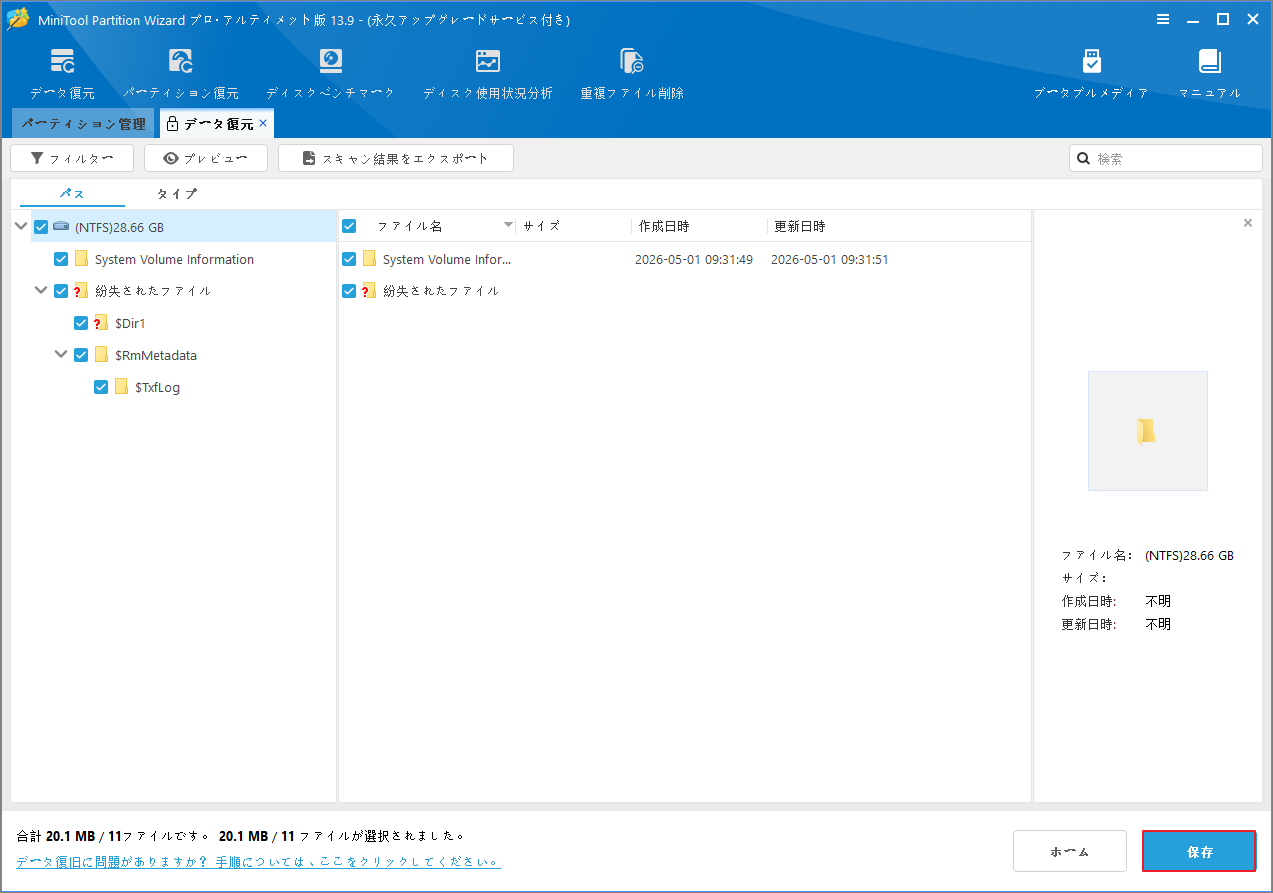Image resolution: width=1273 pixels, height=893 pixels.
Task: Close the preview panel with its X
Action: pos(1247,223)
